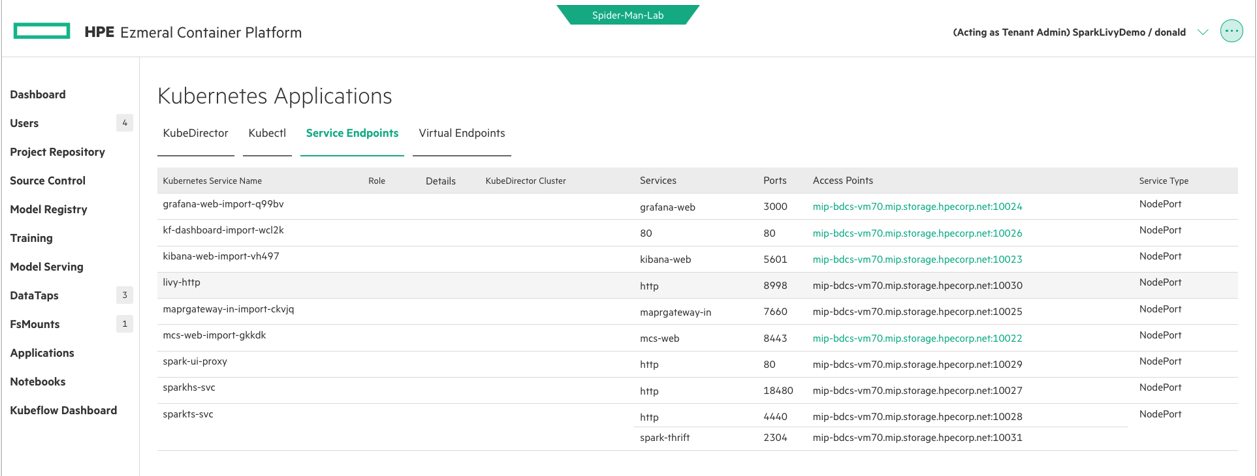Select the Service Endpoints tab
Screen dimensions: 1257x476
pos(352,133)
